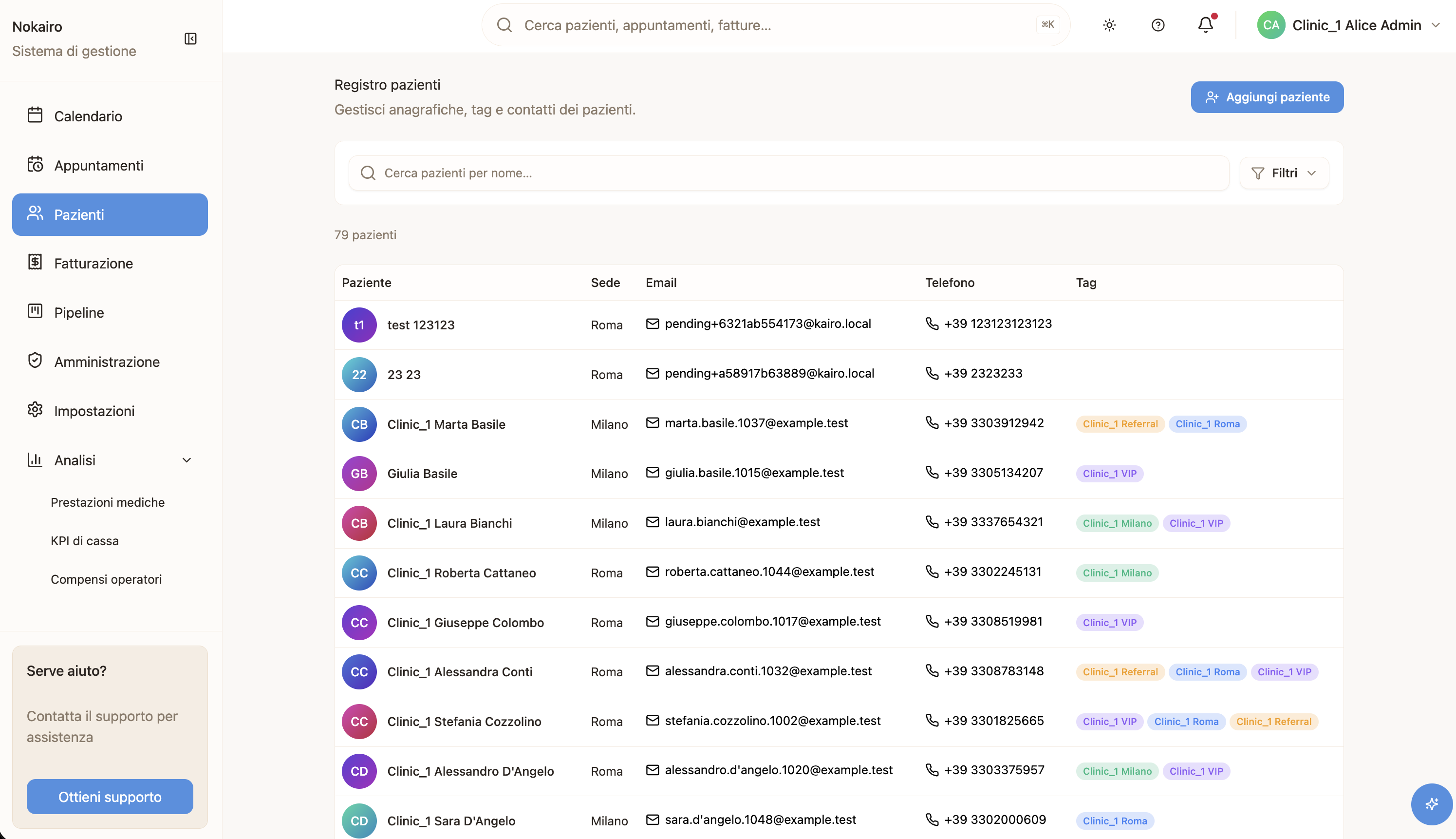Screen dimensions: 1456x839
Task: Click the CA user avatar
Action: tap(1271, 25)
